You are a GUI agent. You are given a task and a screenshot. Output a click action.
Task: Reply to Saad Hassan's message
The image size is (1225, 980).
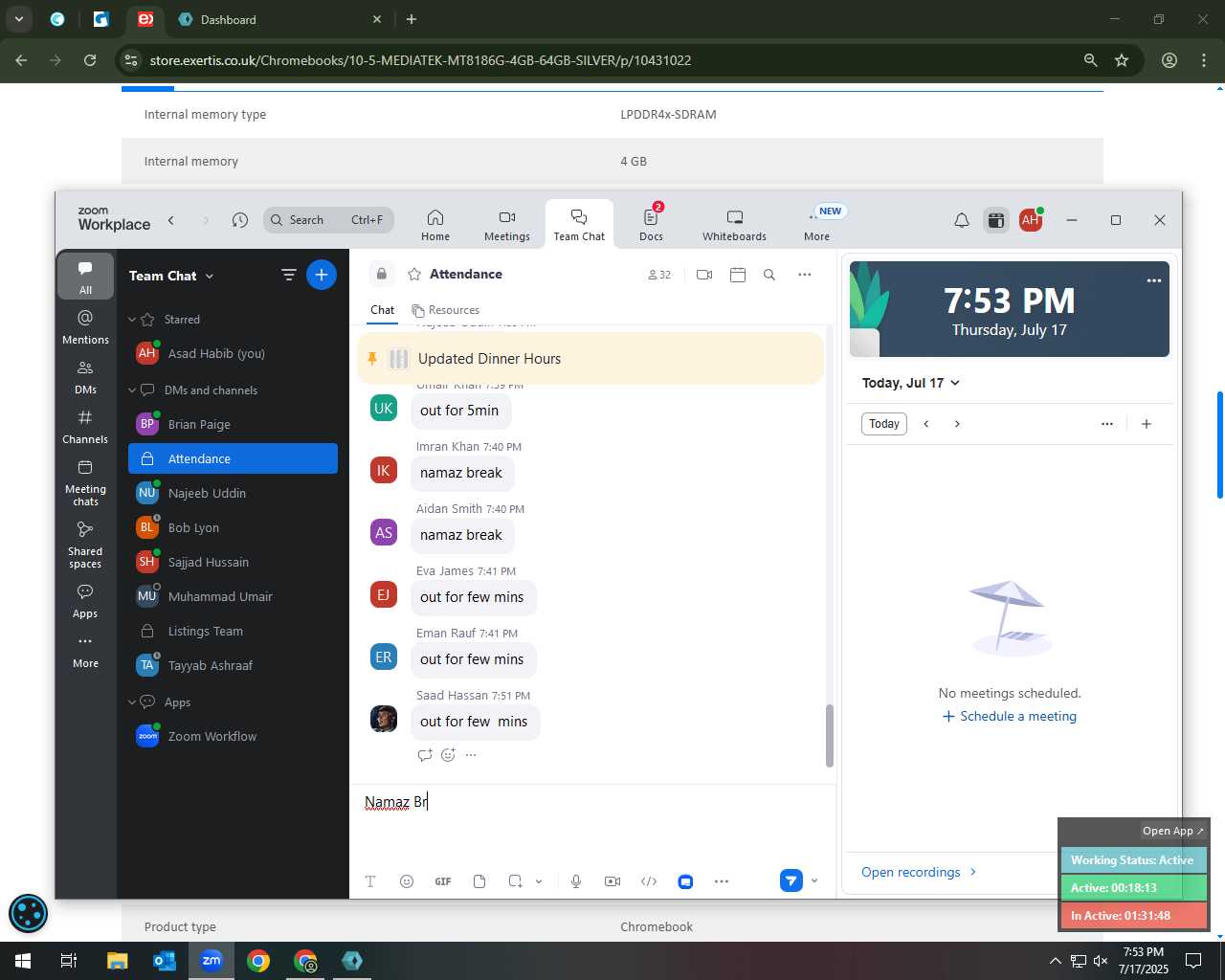pos(425,755)
